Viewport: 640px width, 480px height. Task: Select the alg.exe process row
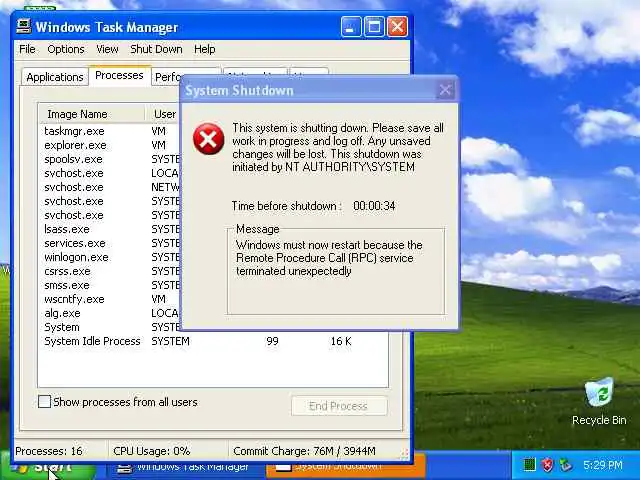coord(110,313)
